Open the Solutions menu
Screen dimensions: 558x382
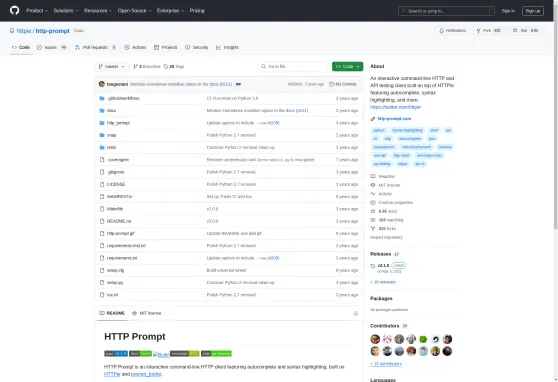(66, 11)
